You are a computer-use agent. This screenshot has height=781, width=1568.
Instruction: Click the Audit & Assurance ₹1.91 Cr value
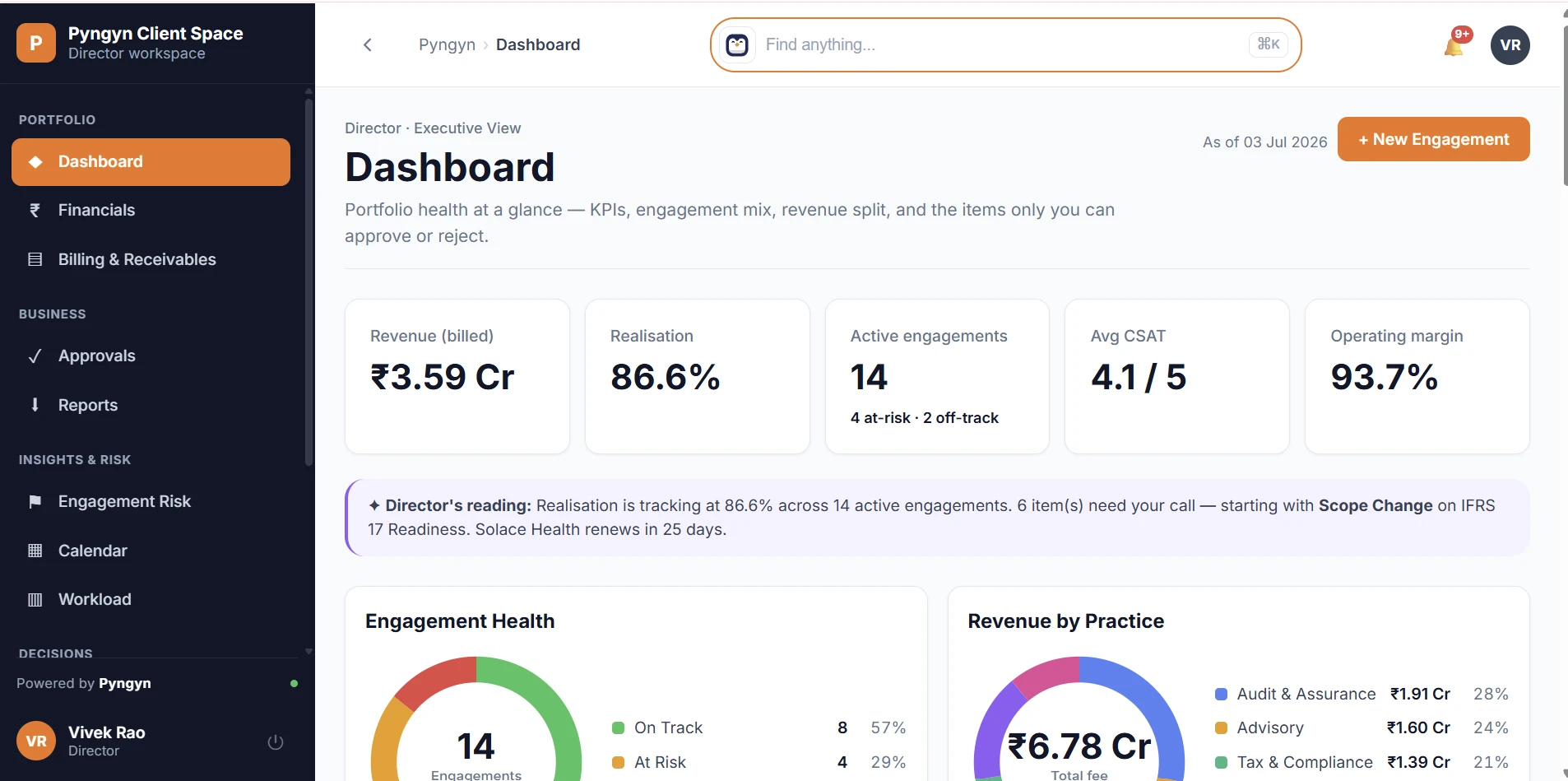coord(1420,695)
